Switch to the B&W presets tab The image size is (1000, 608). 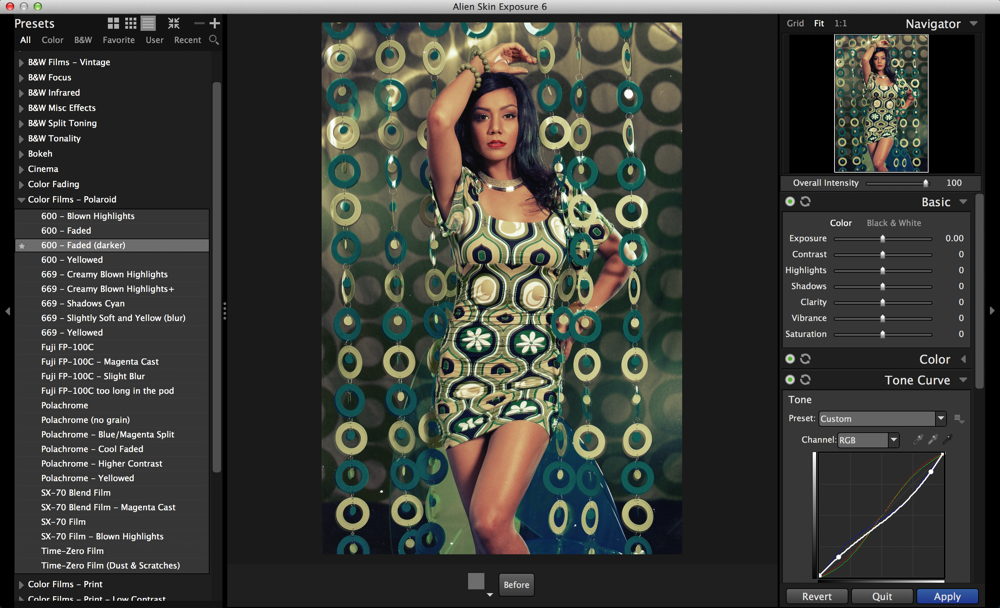click(x=83, y=40)
